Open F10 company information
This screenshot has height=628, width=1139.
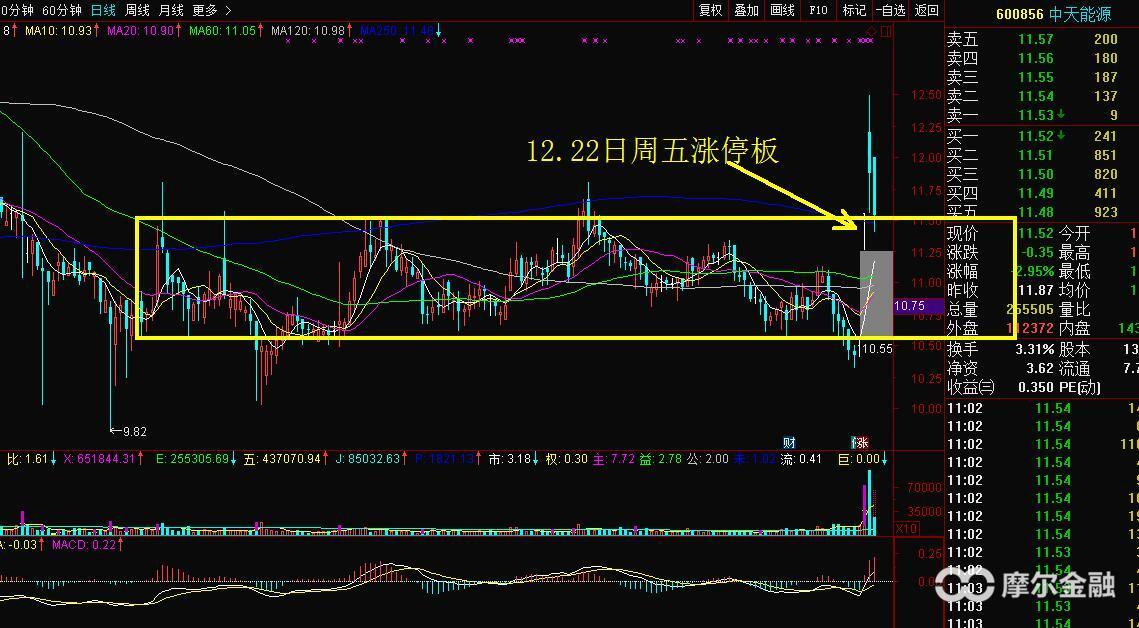(x=818, y=11)
